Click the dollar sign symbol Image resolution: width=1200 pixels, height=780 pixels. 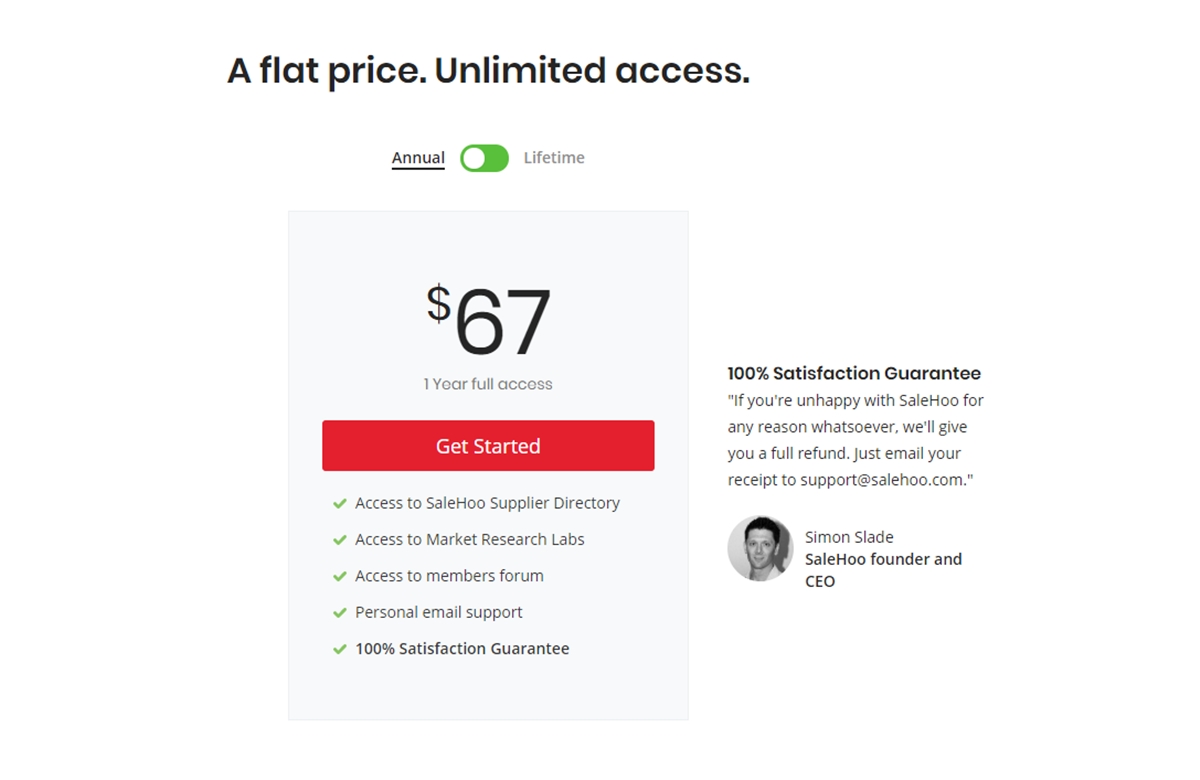pos(439,304)
